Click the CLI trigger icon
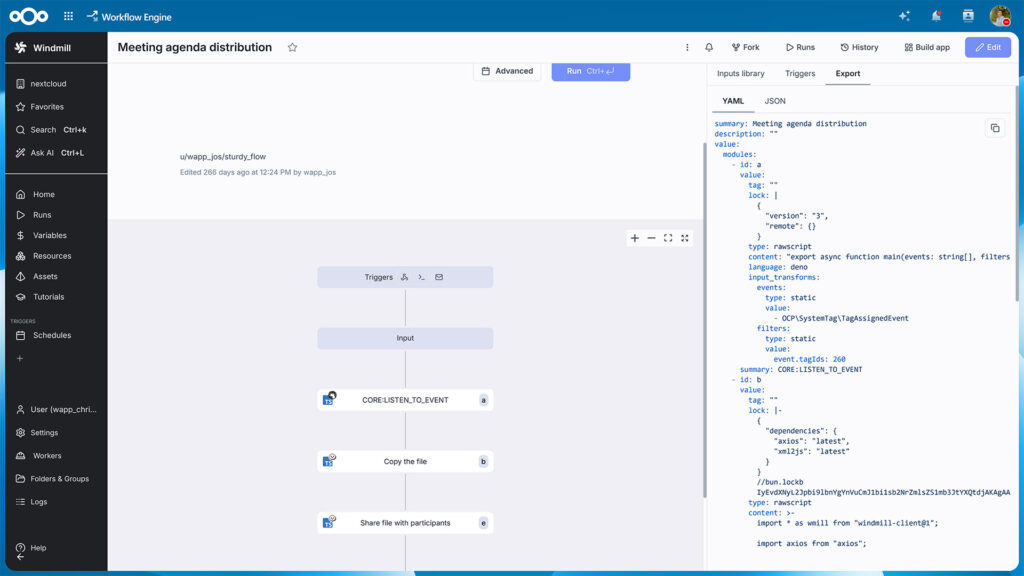The width and height of the screenshot is (1024, 576). pyautogui.click(x=422, y=278)
